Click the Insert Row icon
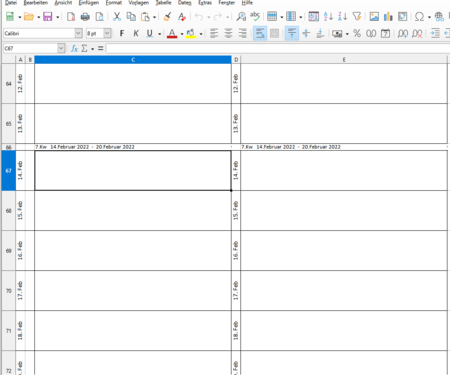450x375 pixels. click(272, 16)
